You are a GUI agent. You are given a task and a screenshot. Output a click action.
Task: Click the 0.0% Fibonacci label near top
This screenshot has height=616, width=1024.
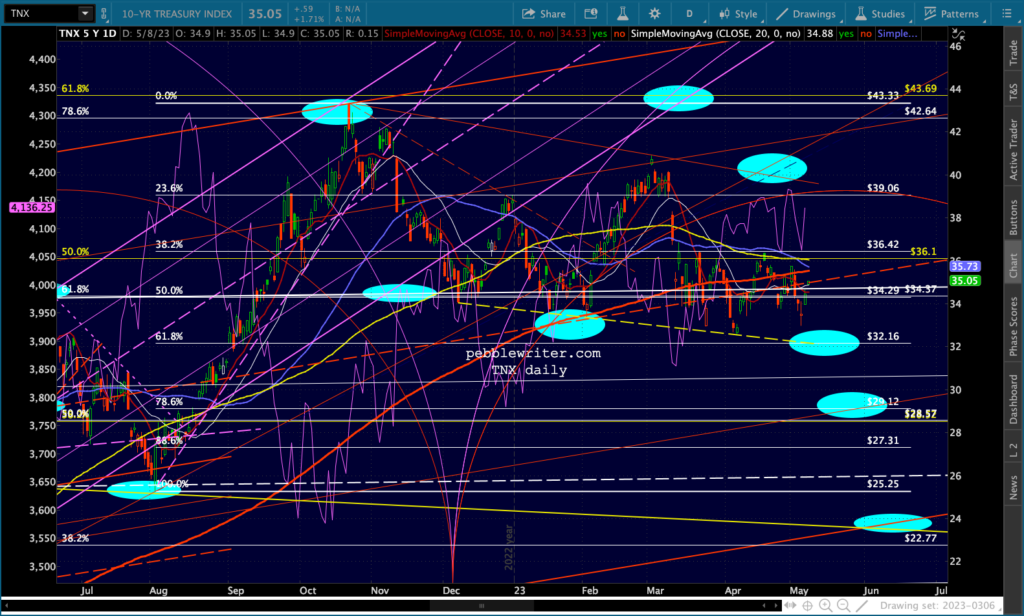(x=166, y=95)
